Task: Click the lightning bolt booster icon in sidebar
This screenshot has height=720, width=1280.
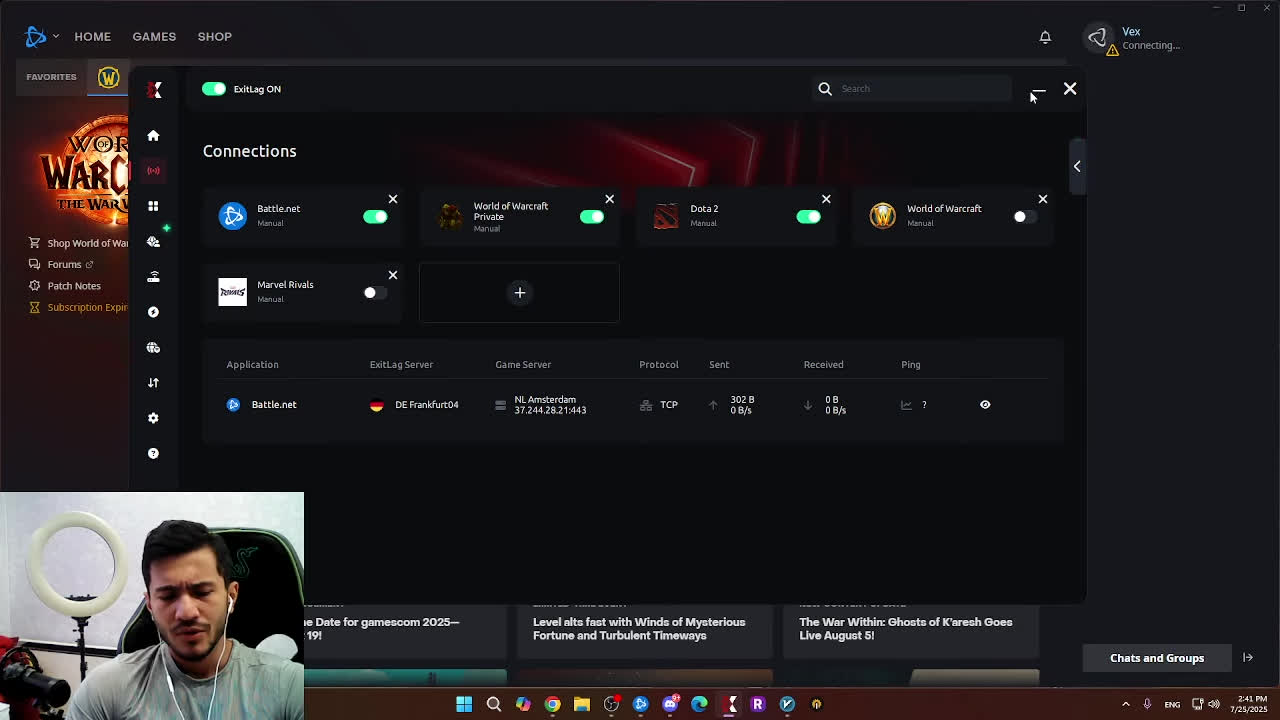Action: point(153,312)
